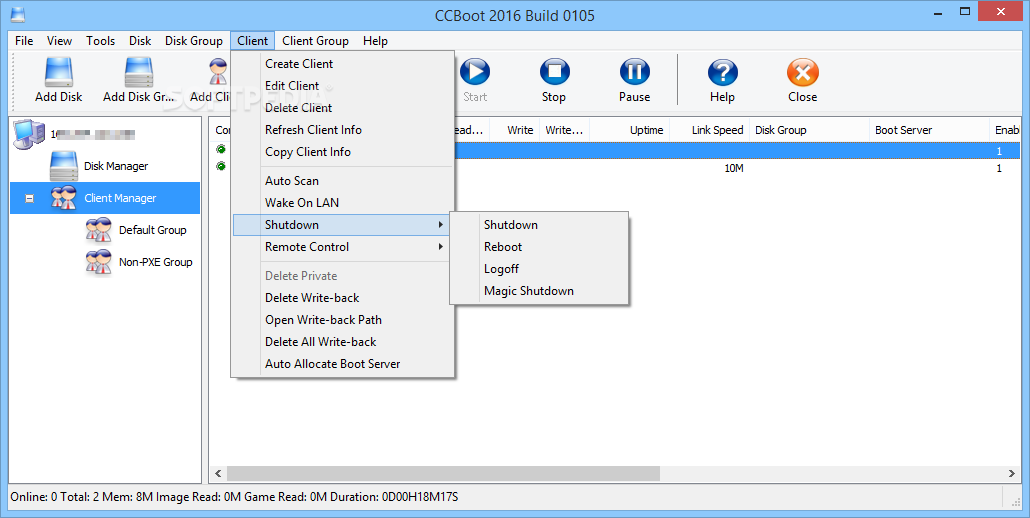Click the scrollbar right arrow
This screenshot has width=1030, height=518.
click(x=1012, y=473)
